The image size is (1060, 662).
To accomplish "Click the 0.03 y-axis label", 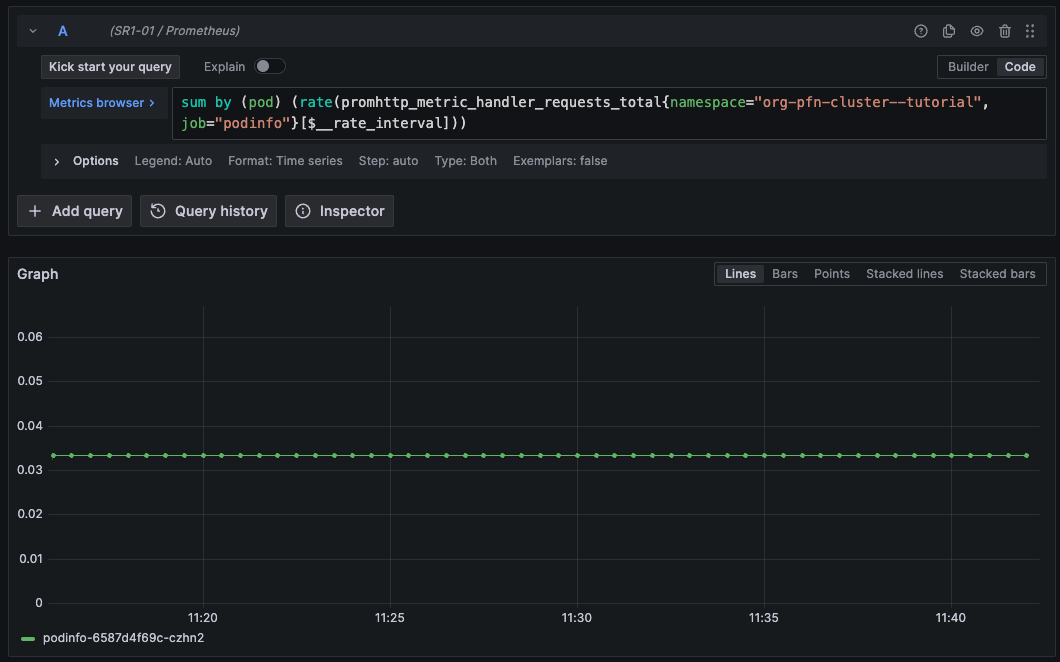I will 30,469.
